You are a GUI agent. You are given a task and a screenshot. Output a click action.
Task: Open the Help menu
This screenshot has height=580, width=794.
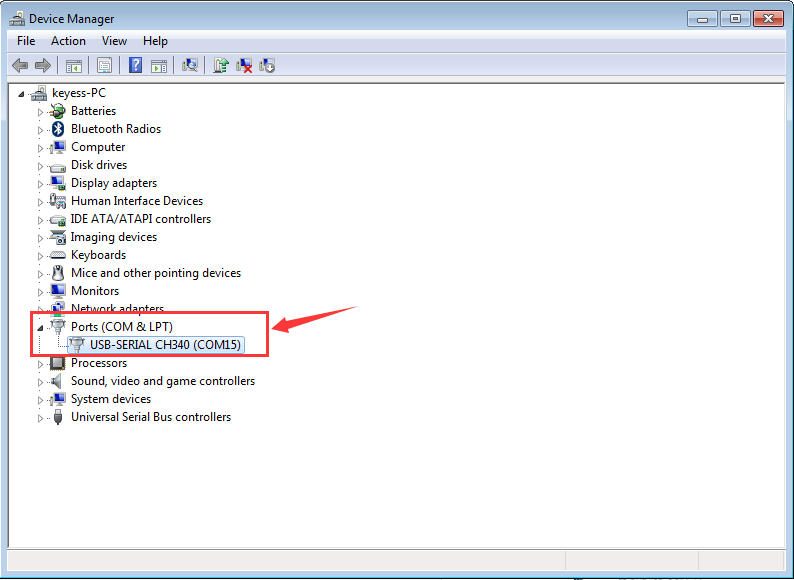pos(155,41)
